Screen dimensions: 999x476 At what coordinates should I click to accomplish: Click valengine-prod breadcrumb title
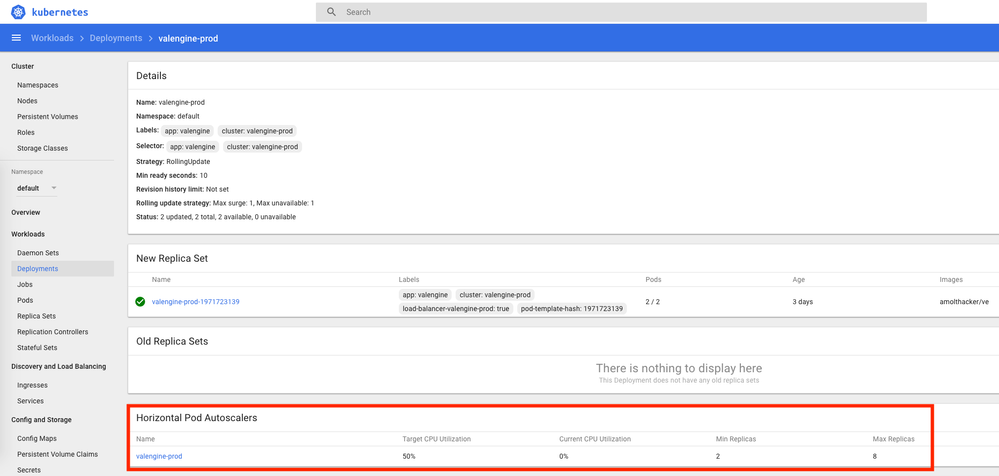[x=188, y=38]
